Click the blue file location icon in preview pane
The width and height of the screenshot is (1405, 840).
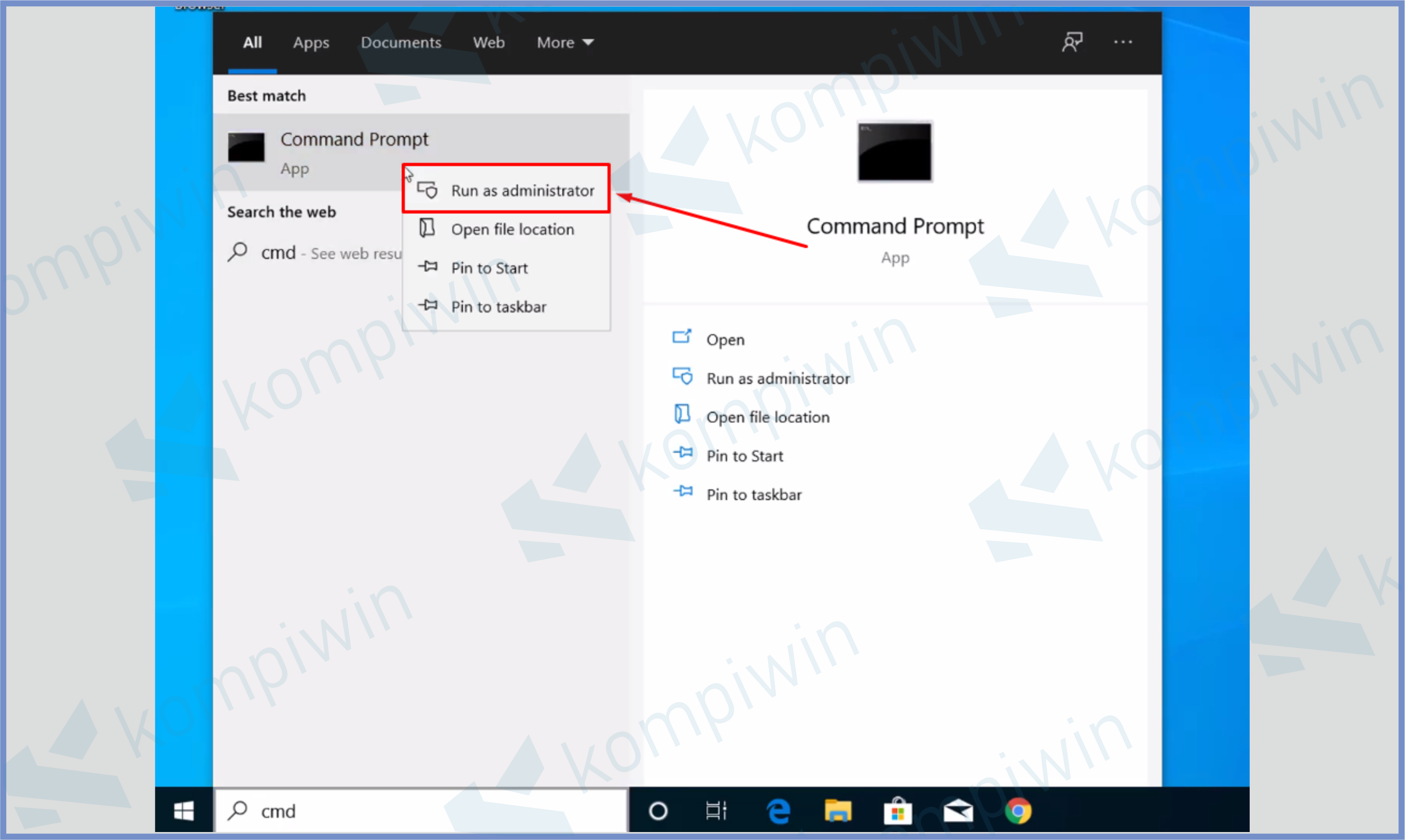682,414
